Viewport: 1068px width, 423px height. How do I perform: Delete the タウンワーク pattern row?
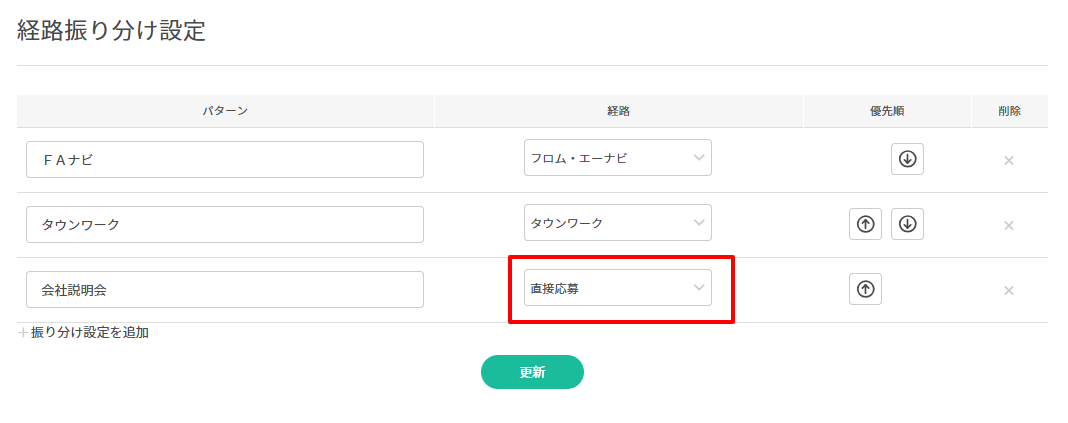(1008, 225)
